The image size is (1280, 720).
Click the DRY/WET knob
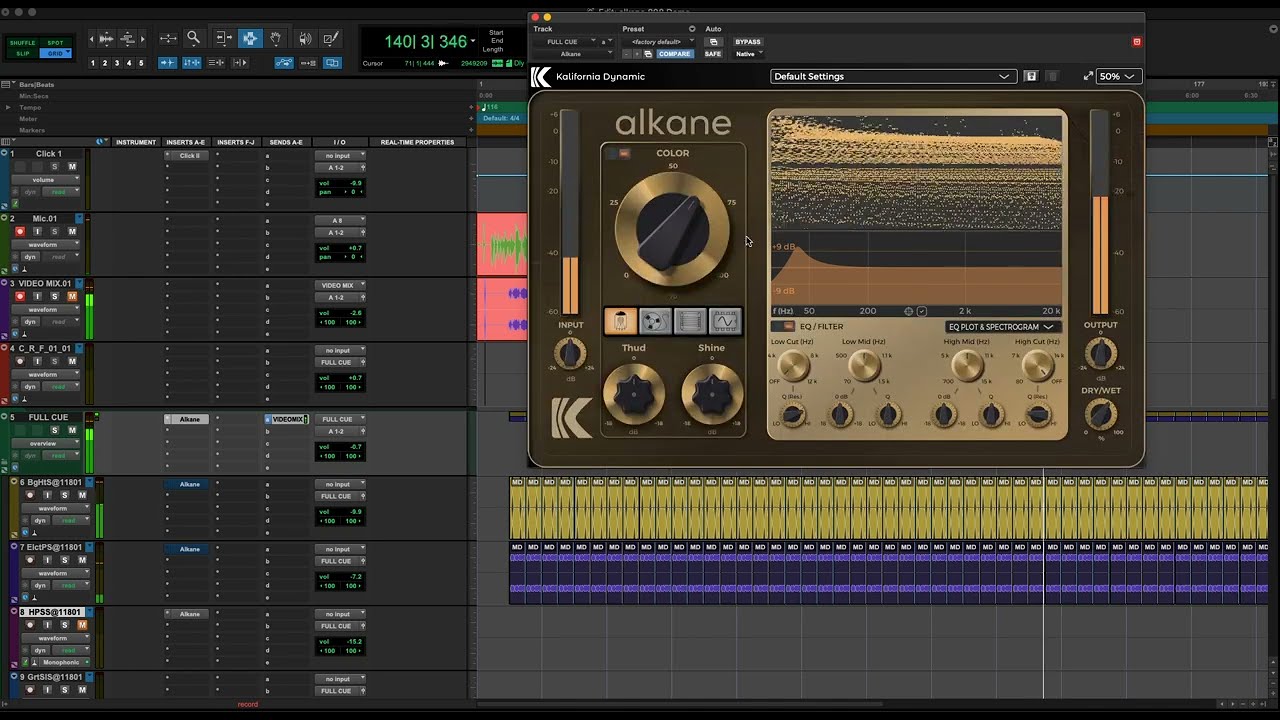pos(1100,414)
